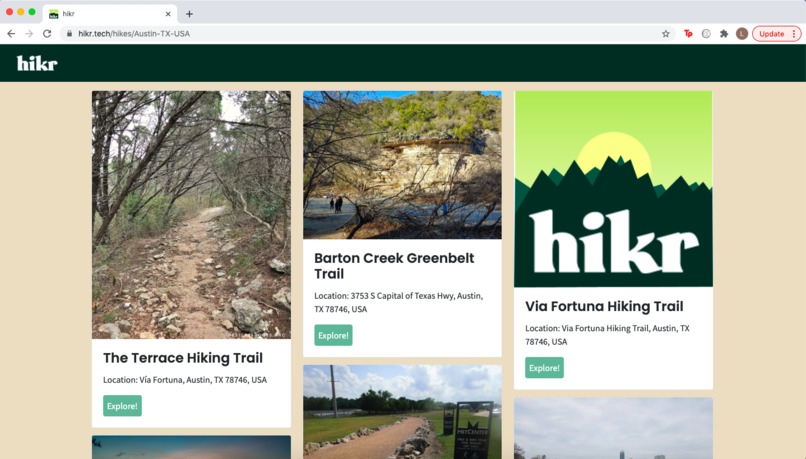Click the gravel path trail photo

coord(402,412)
